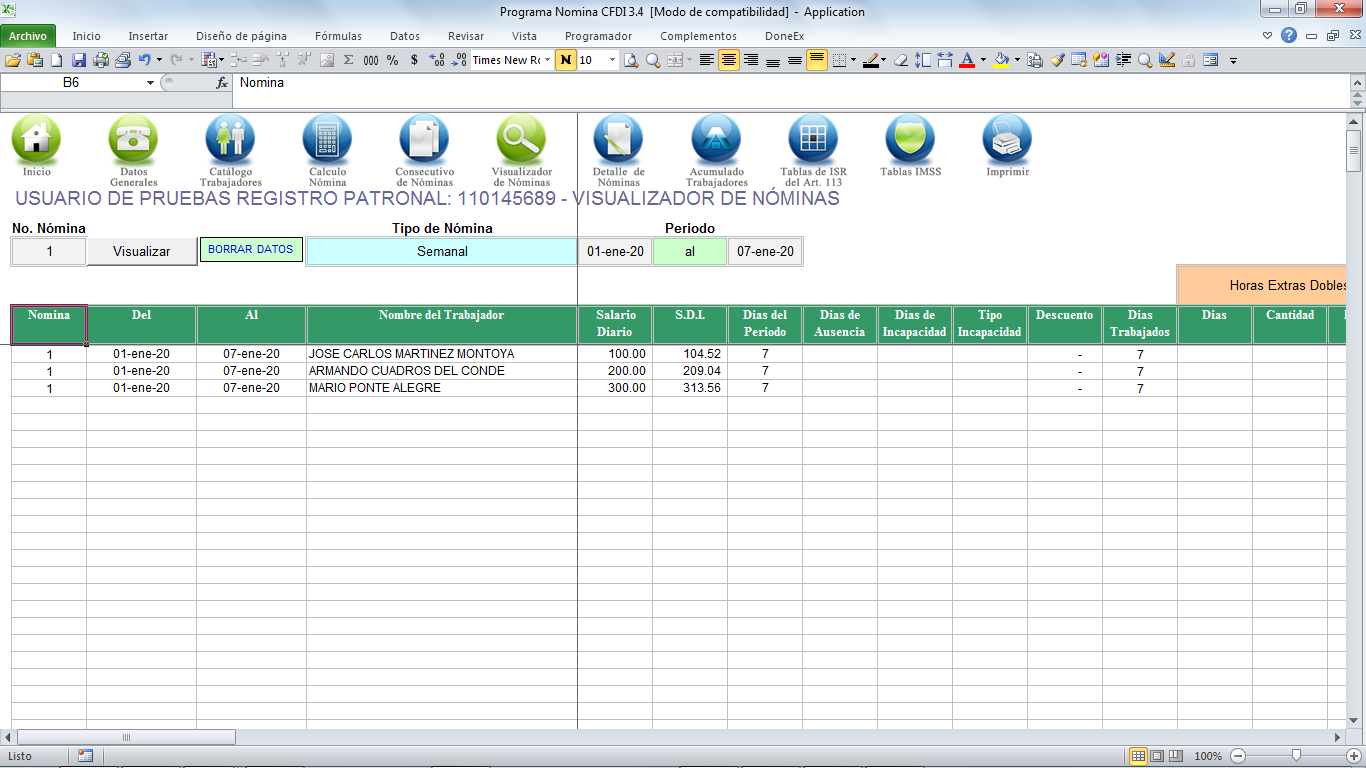
Task: Open the Acumulado Trabajadores icon
Action: pyautogui.click(x=716, y=139)
